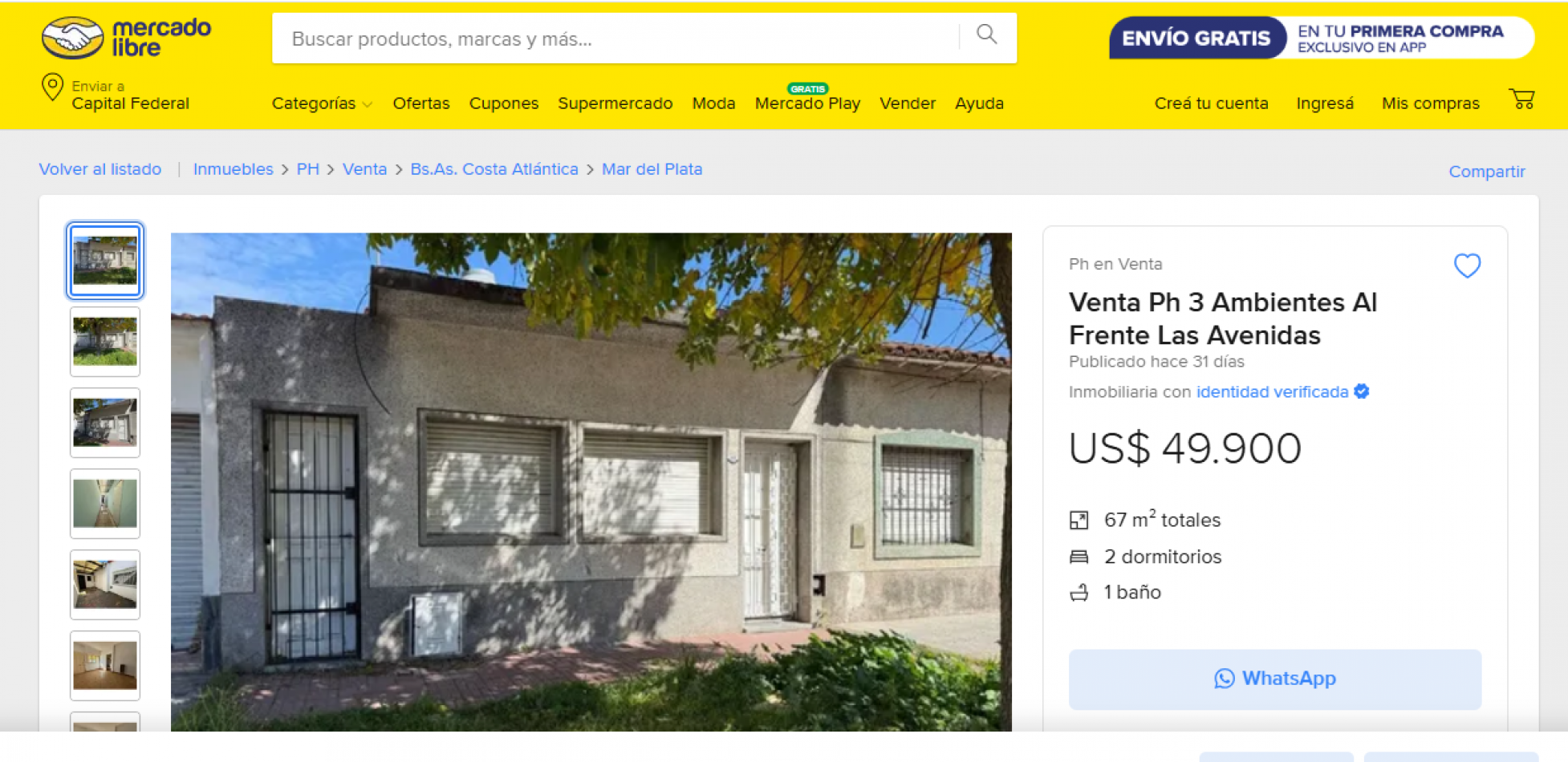Click the Envío Gratis promo banner
Image resolution: width=1568 pixels, height=762 pixels.
1322,38
